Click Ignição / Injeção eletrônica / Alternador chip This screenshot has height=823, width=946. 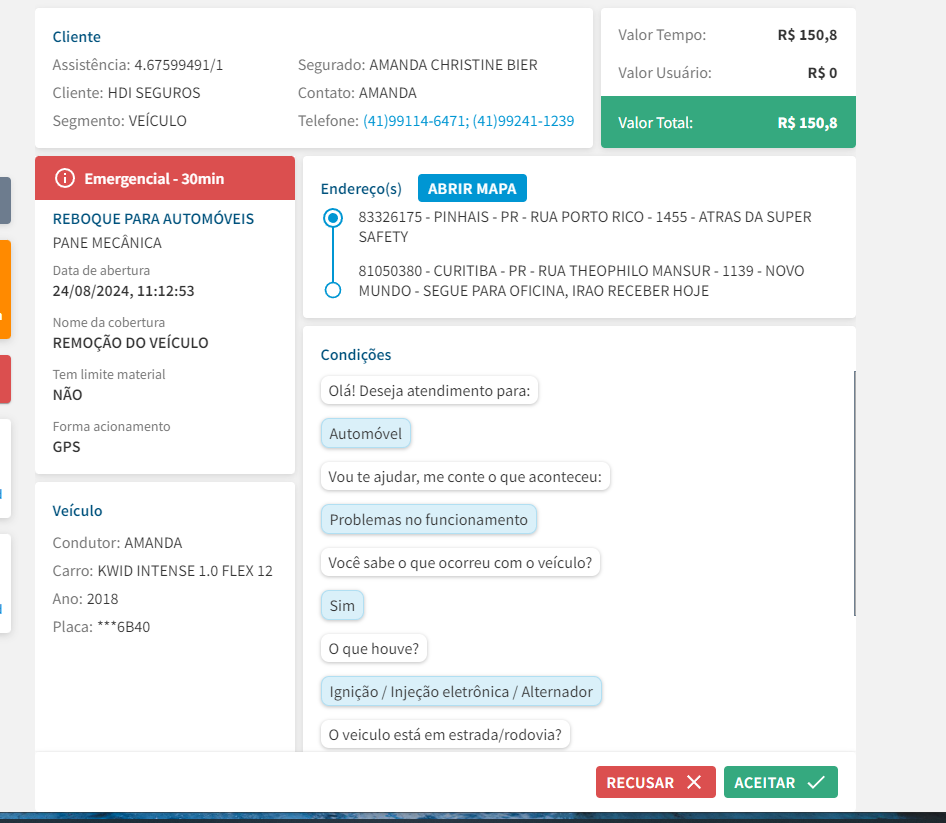coord(461,691)
